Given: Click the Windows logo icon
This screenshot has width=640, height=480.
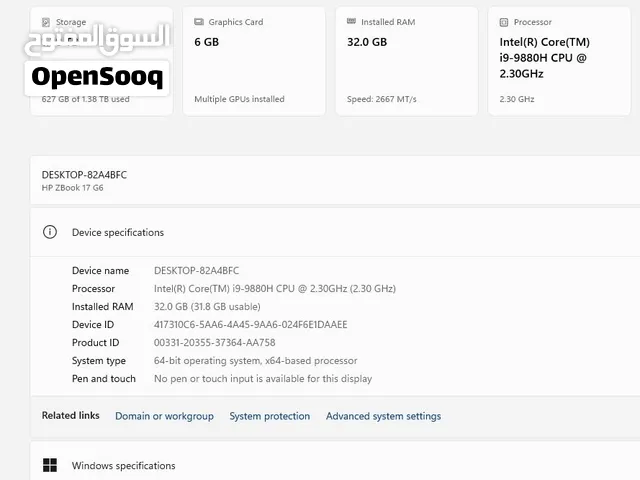Looking at the screenshot, I should coord(50,465).
